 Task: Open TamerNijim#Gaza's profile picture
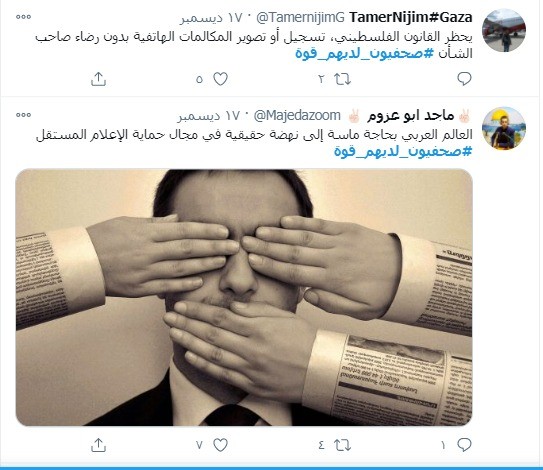(x=504, y=30)
